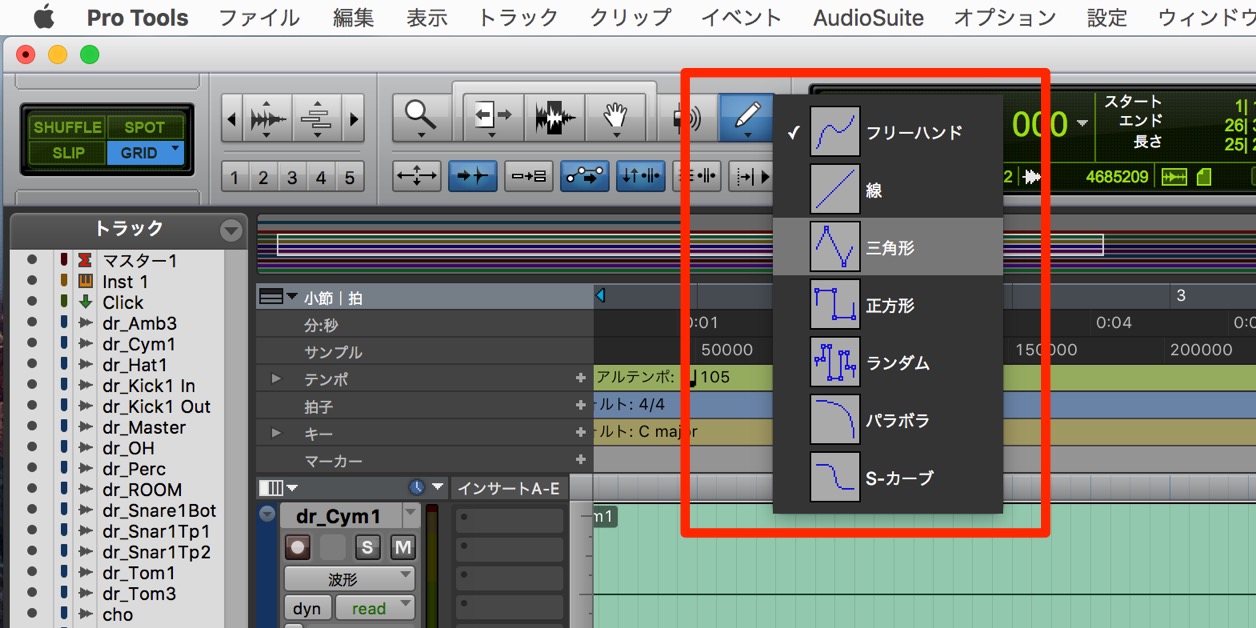Enable SHUFFLE edit mode
Viewport: 1256px width, 628px height.
click(x=67, y=127)
